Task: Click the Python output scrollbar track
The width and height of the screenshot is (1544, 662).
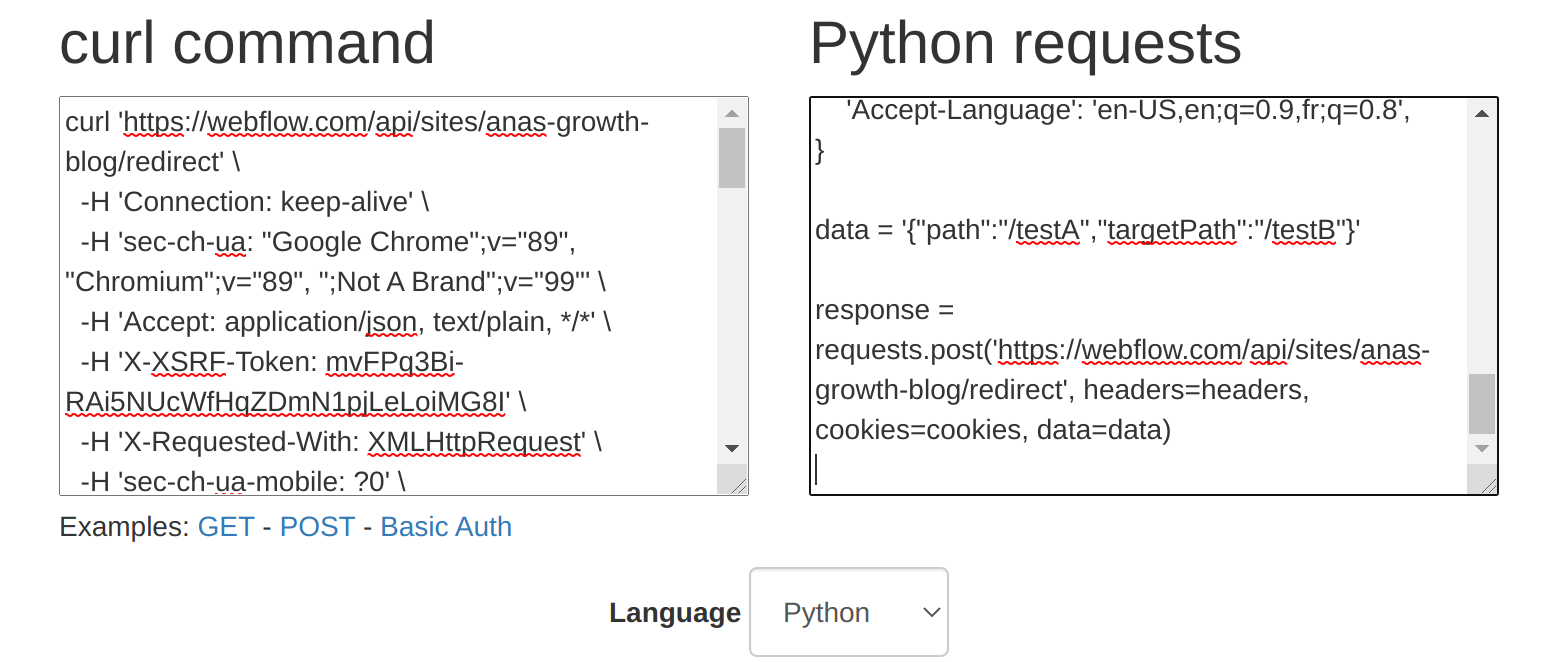Action: [1481, 250]
